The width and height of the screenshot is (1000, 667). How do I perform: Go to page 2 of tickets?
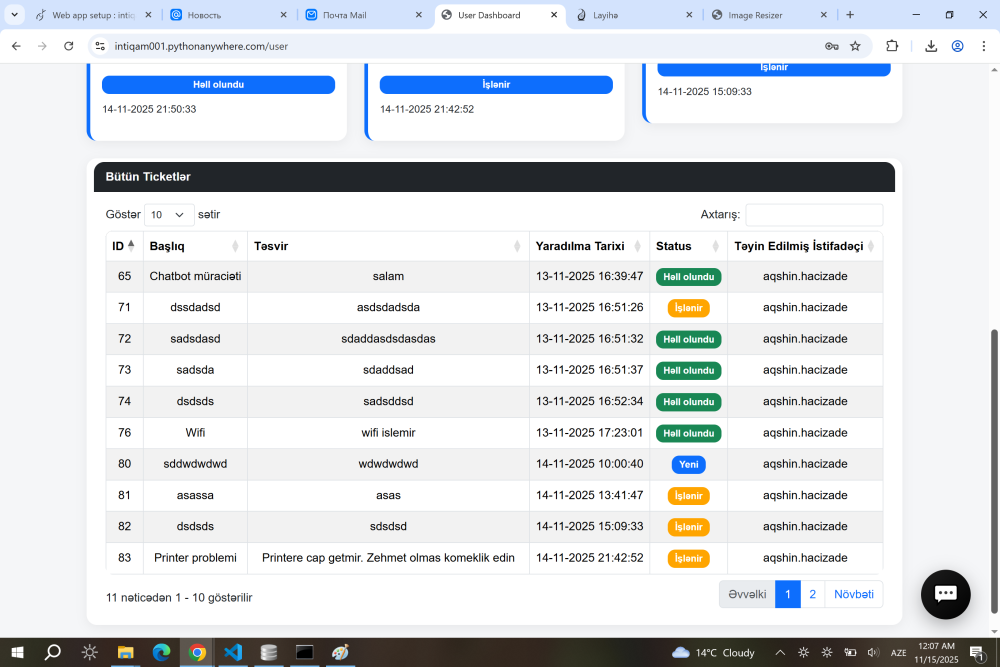click(x=812, y=594)
